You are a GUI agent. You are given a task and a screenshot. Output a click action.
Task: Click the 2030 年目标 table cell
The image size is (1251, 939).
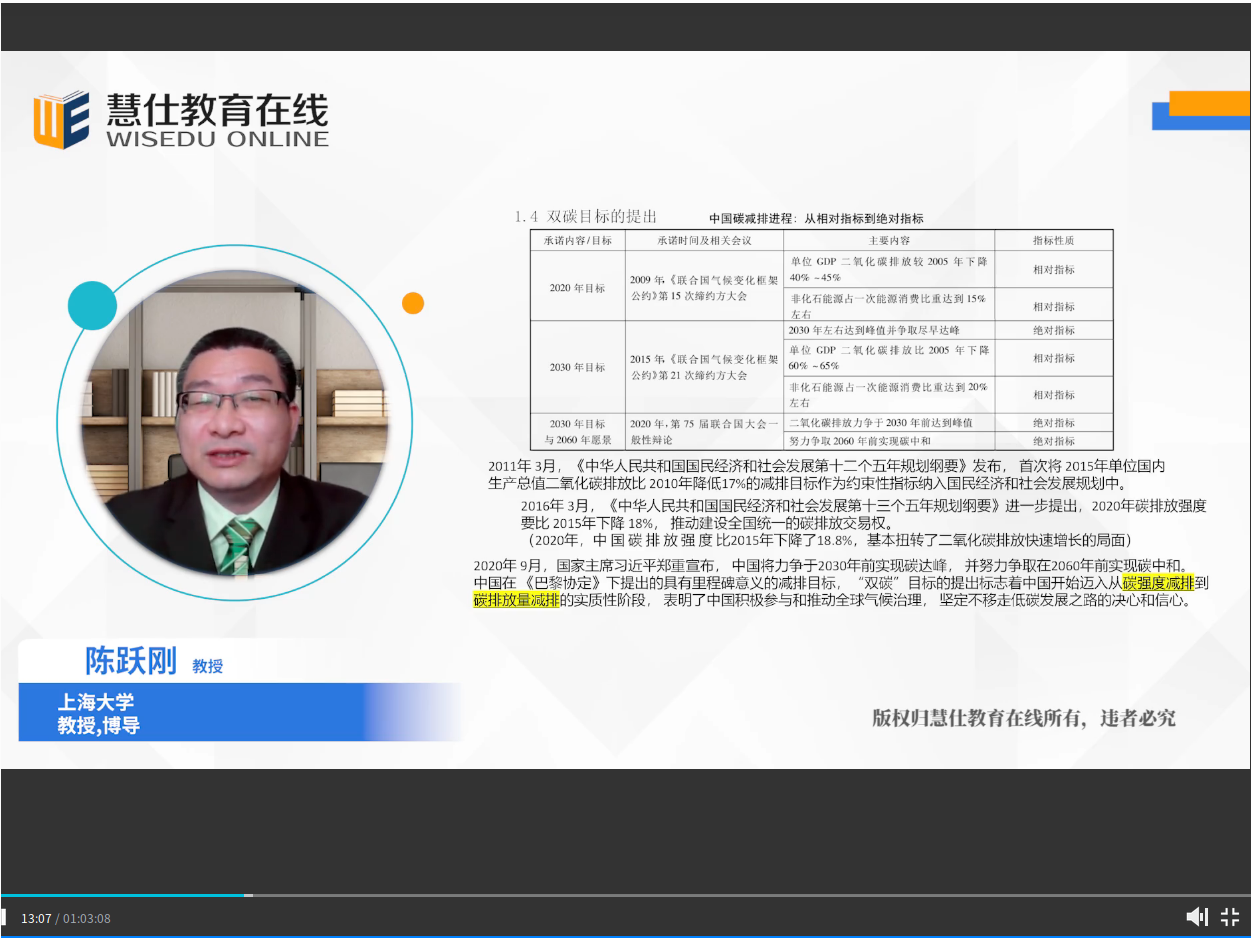coord(577,367)
